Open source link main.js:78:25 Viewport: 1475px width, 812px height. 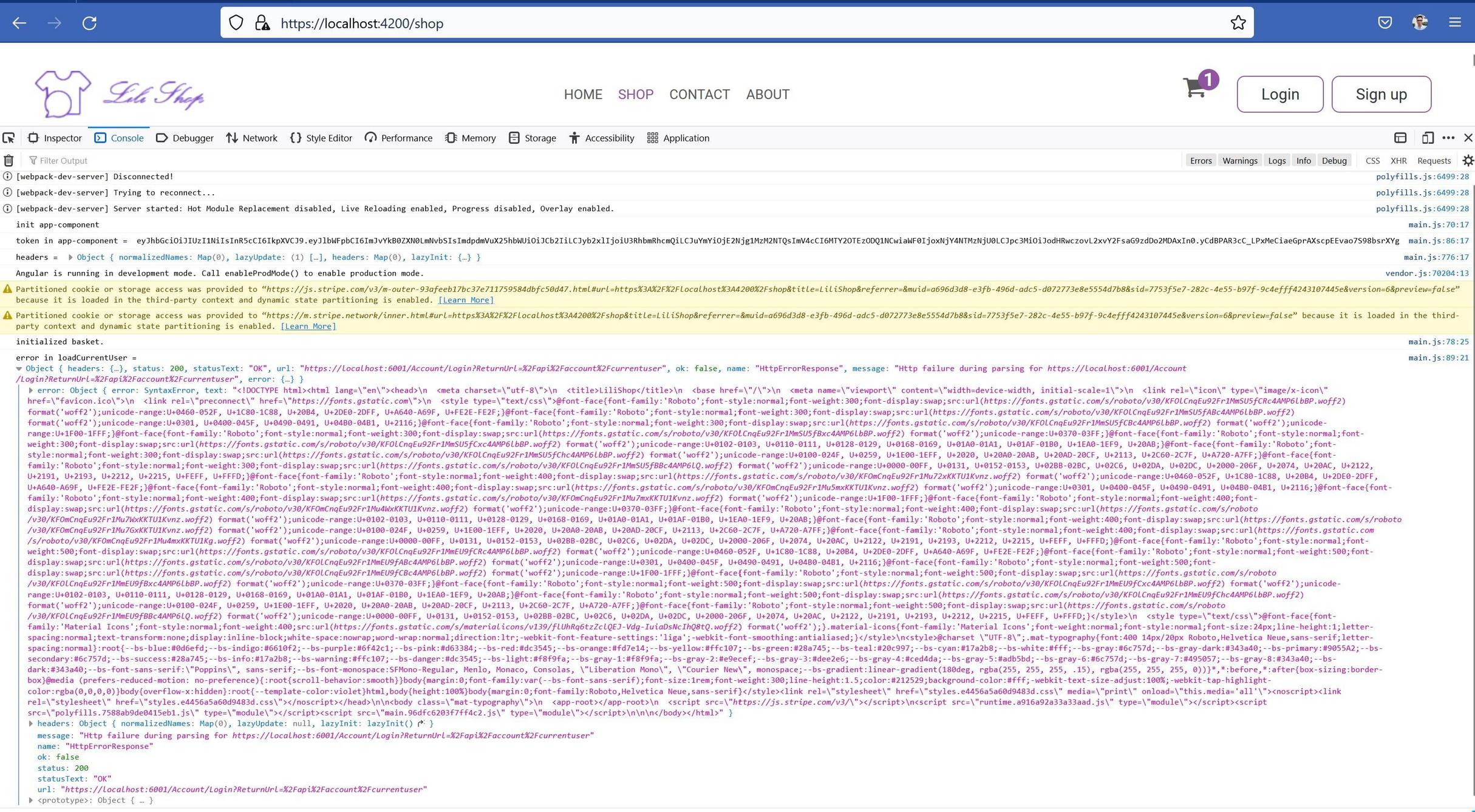(x=1439, y=342)
